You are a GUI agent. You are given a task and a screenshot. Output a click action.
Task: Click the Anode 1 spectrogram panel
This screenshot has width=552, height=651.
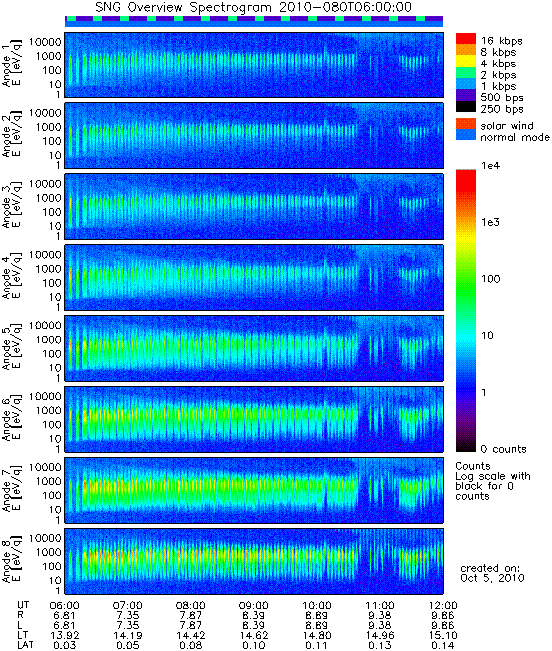[x=254, y=65]
